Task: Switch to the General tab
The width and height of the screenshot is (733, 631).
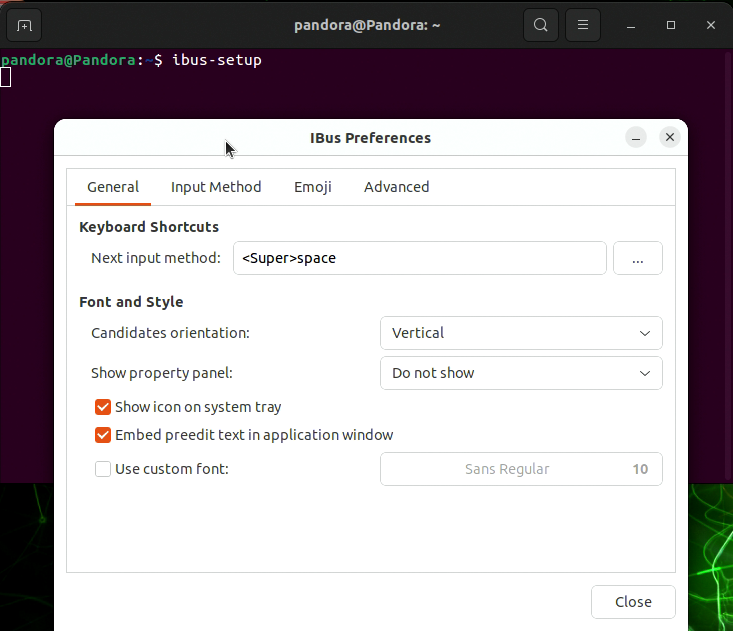Action: (x=113, y=187)
